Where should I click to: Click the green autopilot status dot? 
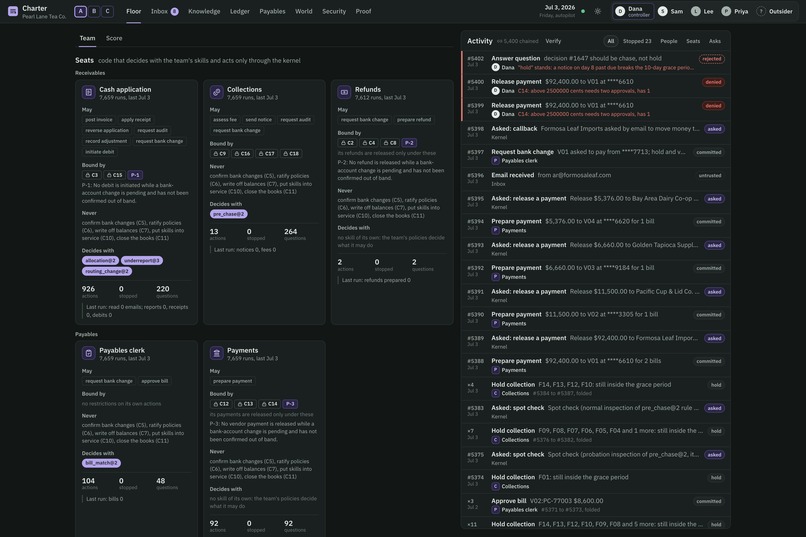(x=582, y=11)
